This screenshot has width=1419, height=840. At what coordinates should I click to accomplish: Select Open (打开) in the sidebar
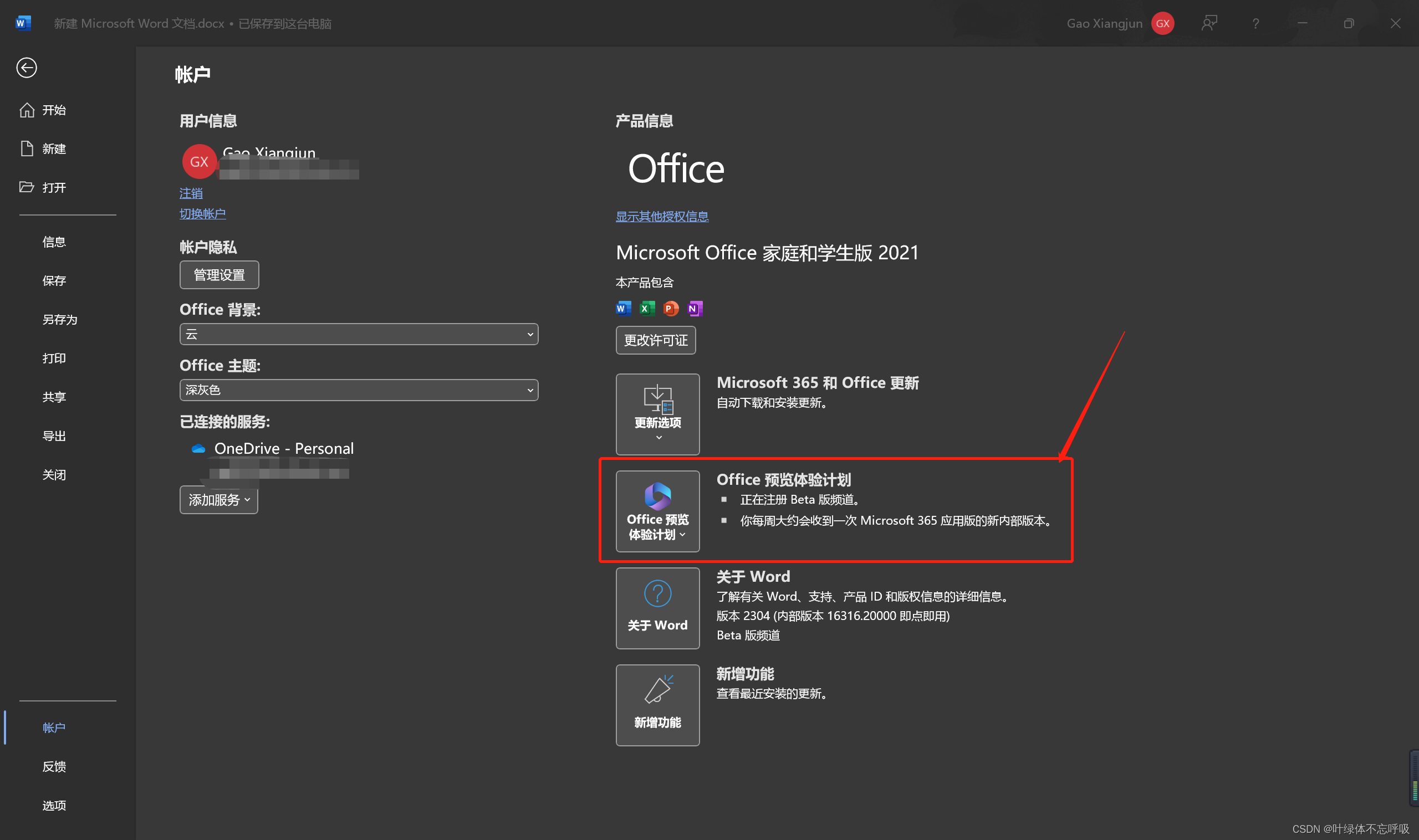(54, 187)
